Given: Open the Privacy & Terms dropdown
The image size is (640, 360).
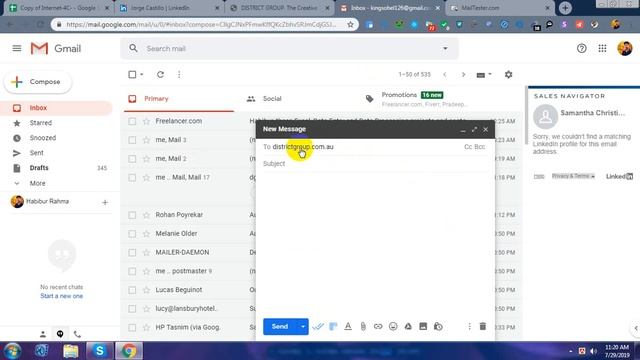Looking at the screenshot, I should 573,176.
